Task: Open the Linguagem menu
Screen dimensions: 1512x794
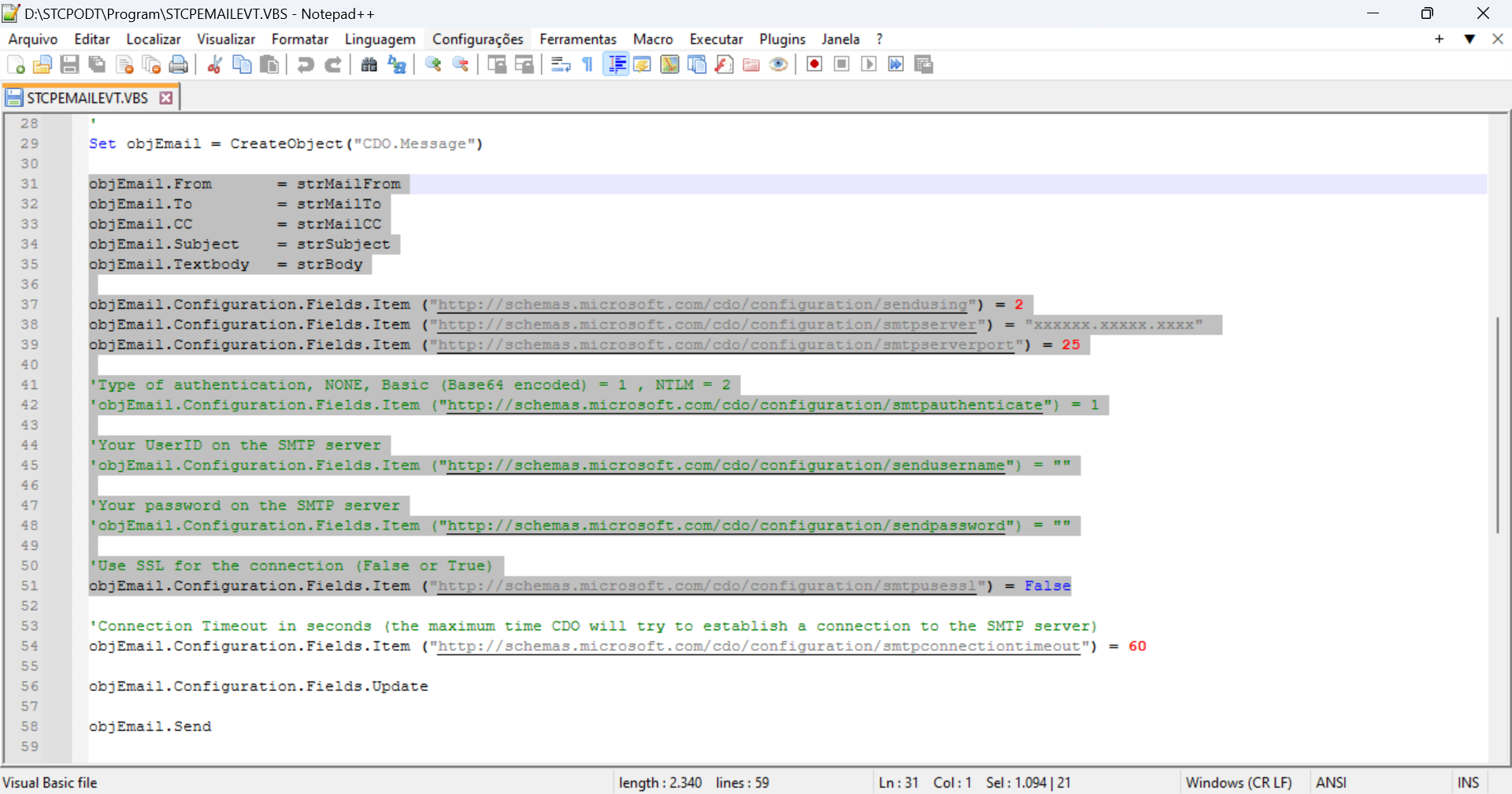Action: 380,39
